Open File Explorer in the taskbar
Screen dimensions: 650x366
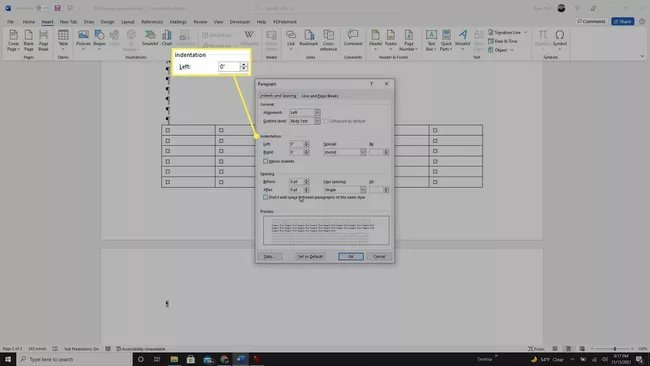click(174, 359)
